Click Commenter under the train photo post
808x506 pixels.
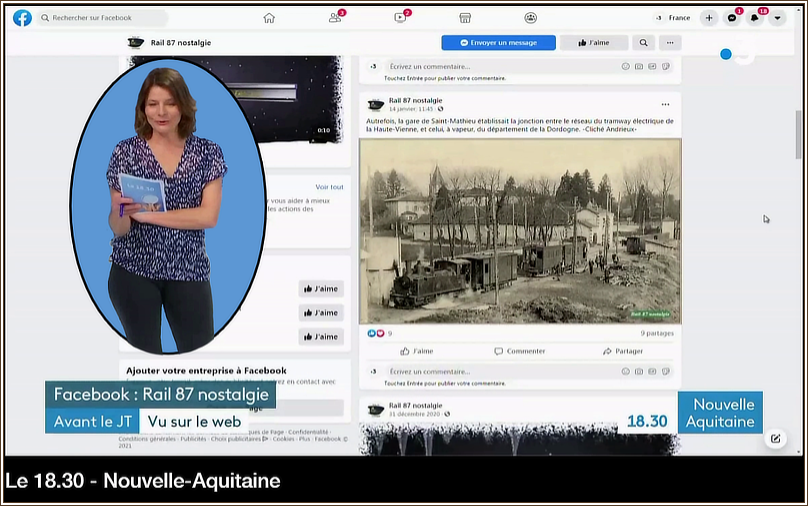click(520, 351)
